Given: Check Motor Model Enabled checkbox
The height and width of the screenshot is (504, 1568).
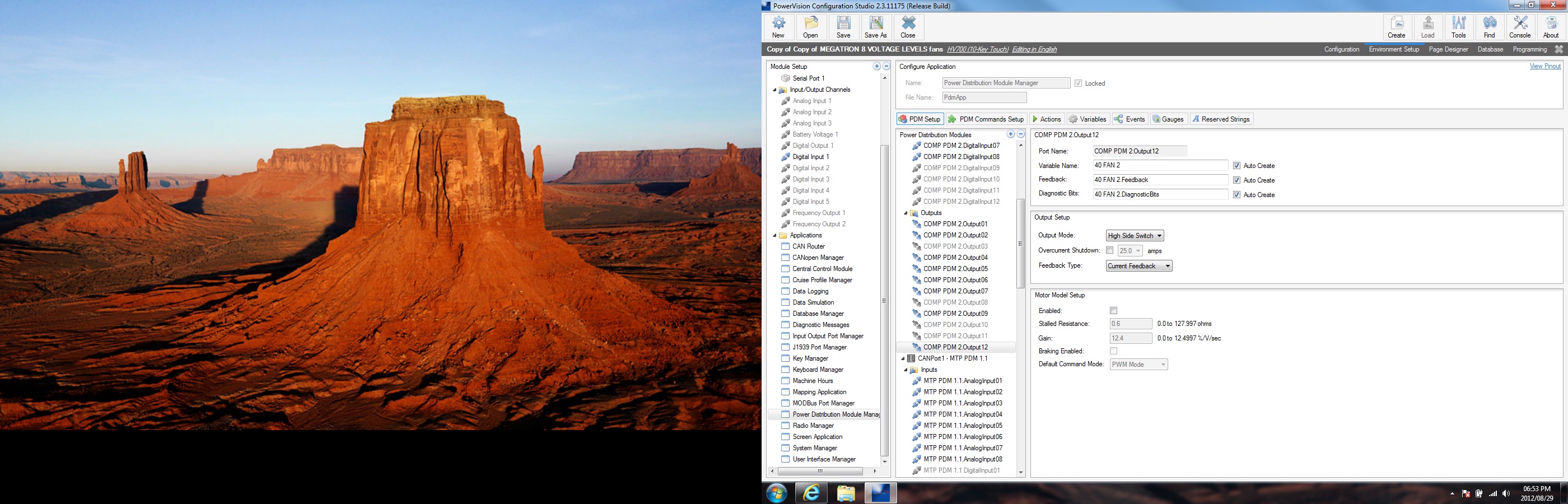Looking at the screenshot, I should 1113,310.
